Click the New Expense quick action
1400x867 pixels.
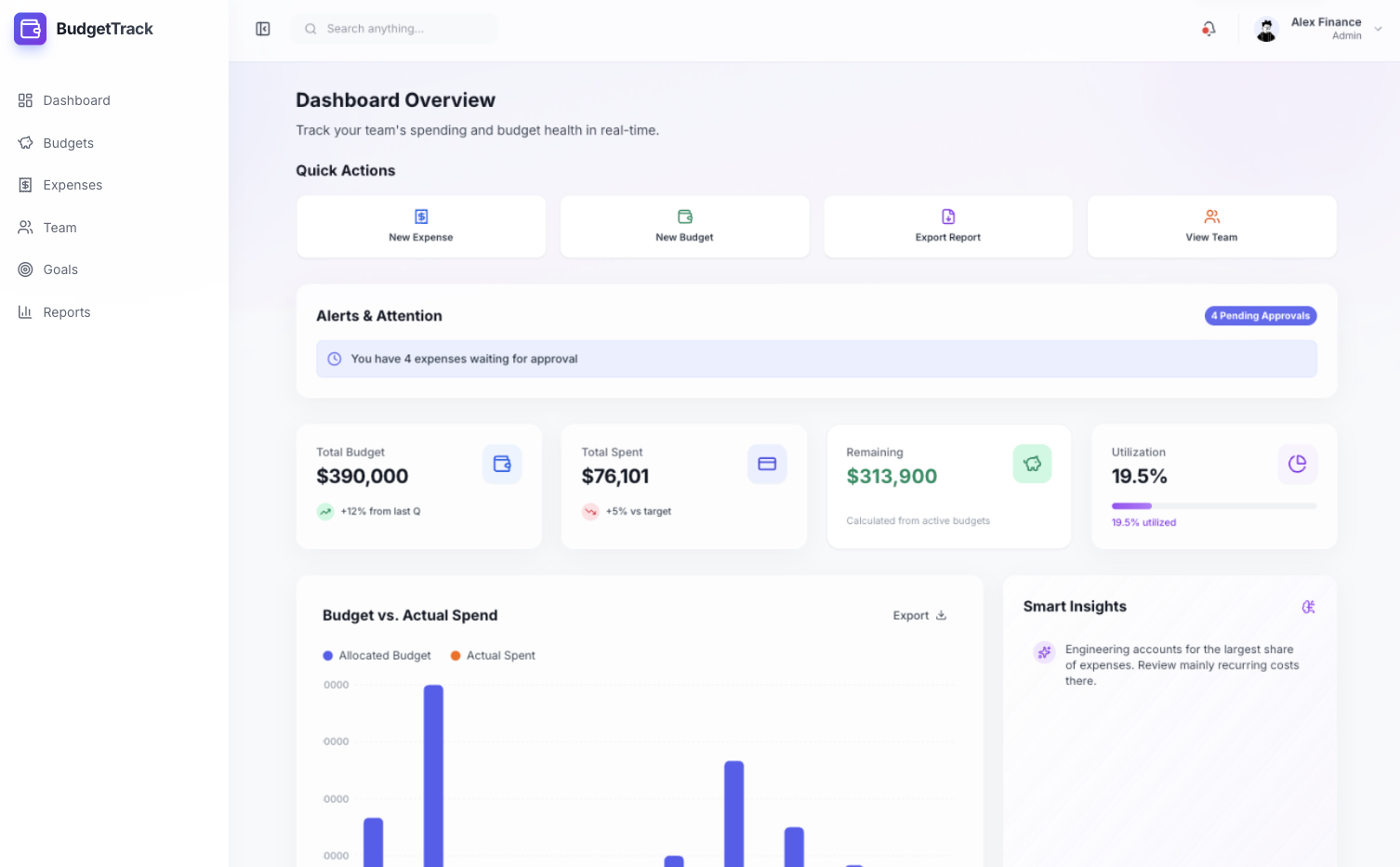click(x=421, y=227)
